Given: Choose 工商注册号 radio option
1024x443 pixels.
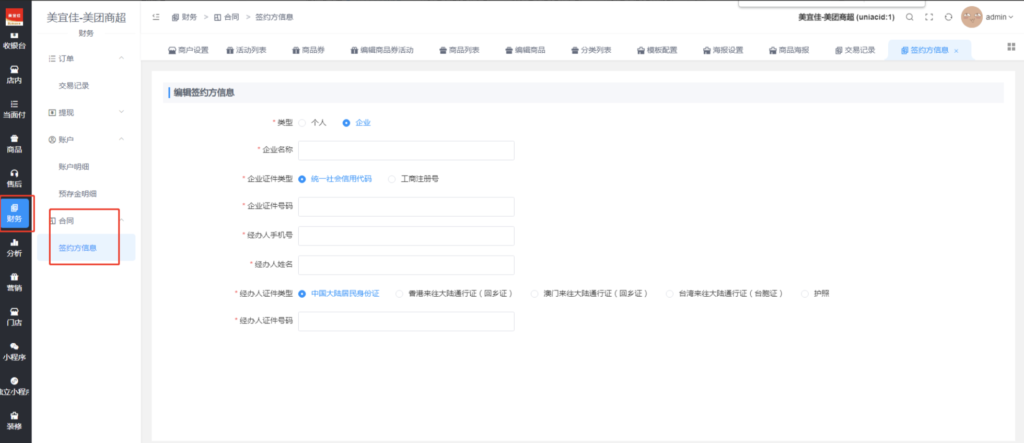Looking at the screenshot, I should (392, 178).
